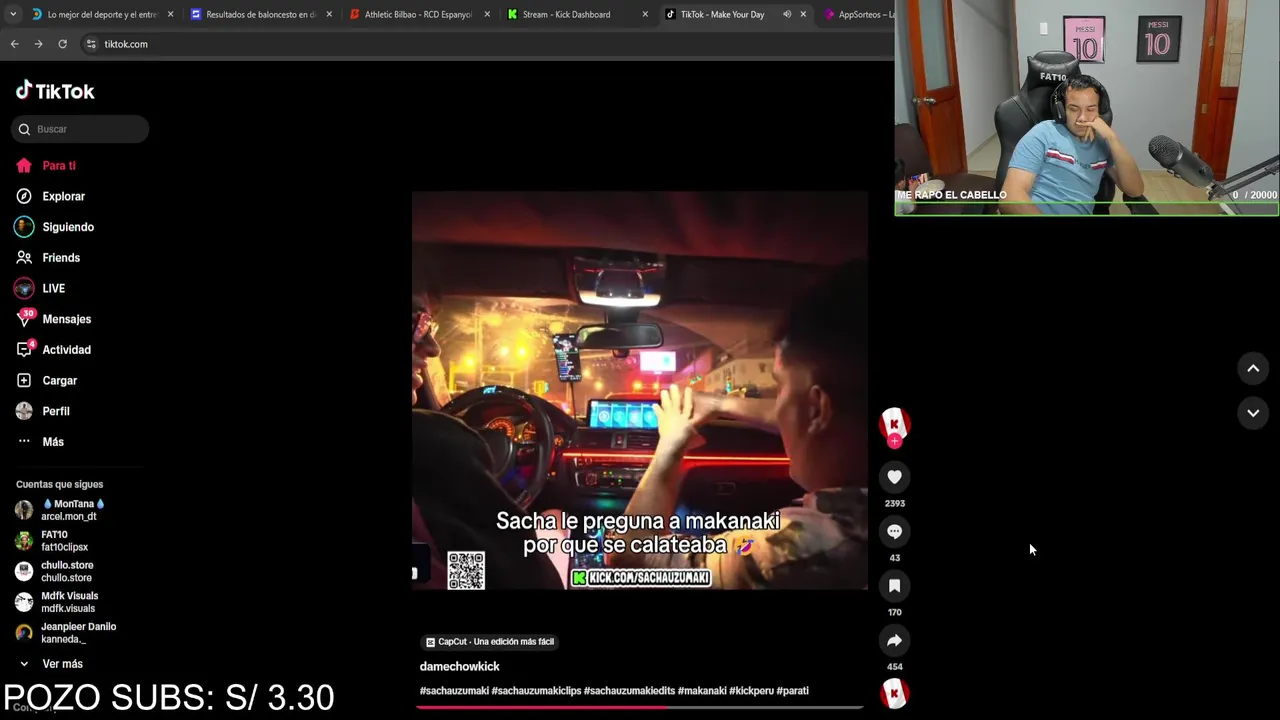
Task: Focus the Buscar search field
Action: [80, 129]
